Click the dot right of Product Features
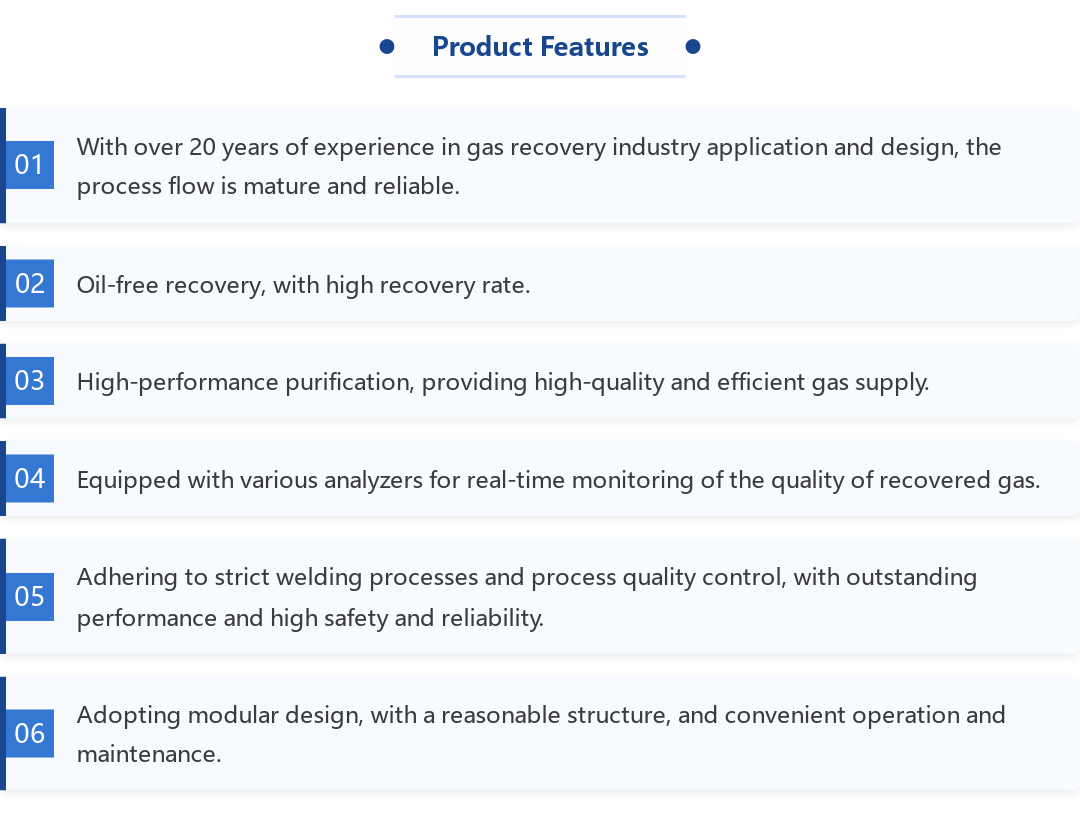The width and height of the screenshot is (1080, 828). [693, 47]
